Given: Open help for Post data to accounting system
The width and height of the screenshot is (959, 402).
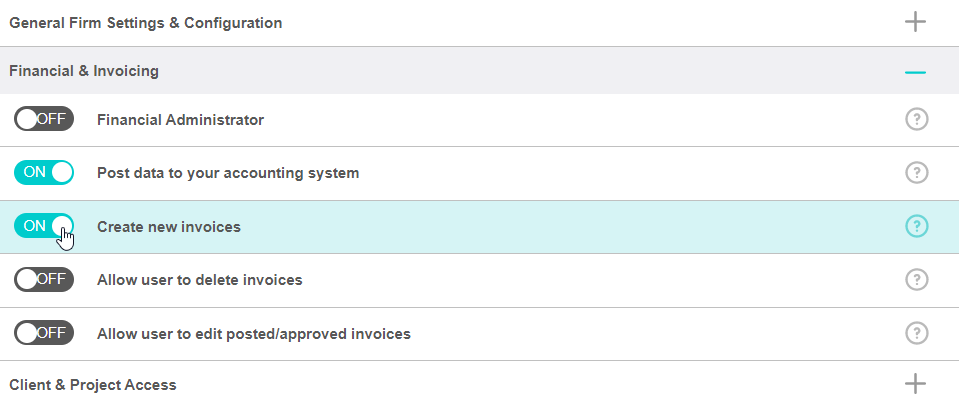Looking at the screenshot, I should click(x=916, y=173).
